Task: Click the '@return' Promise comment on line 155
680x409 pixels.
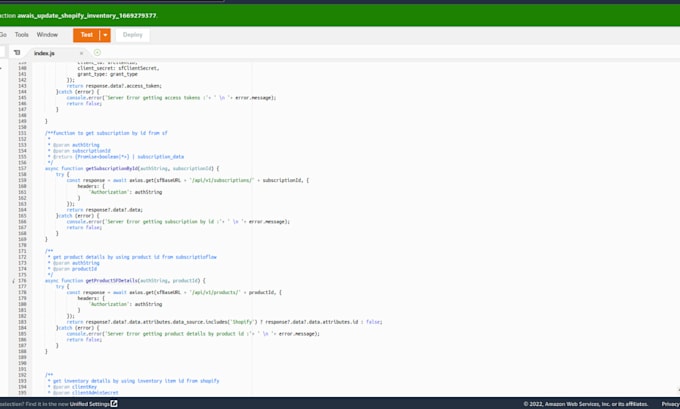Action: pyautogui.click(x=116, y=157)
